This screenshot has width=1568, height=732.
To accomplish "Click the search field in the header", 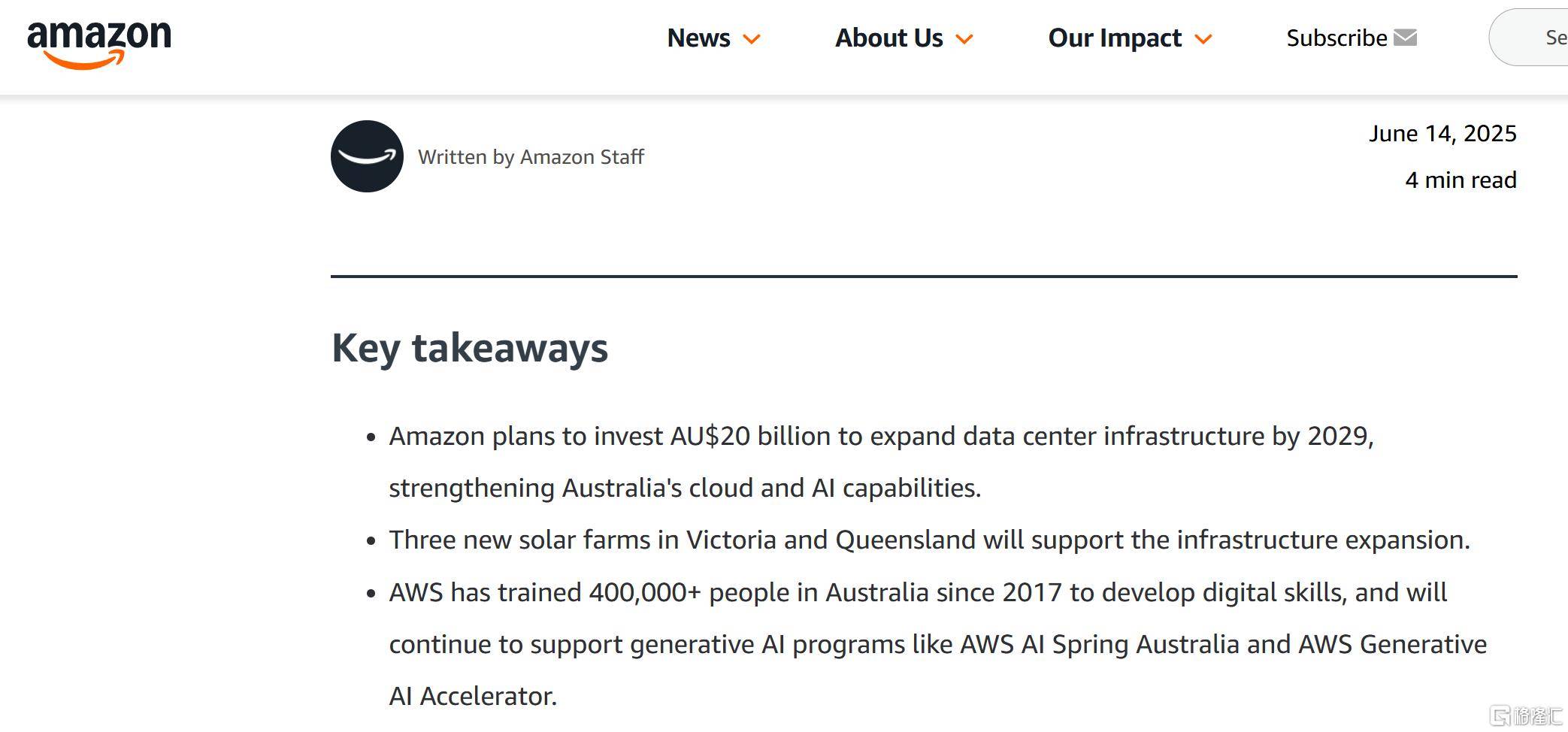I will (1529, 38).
